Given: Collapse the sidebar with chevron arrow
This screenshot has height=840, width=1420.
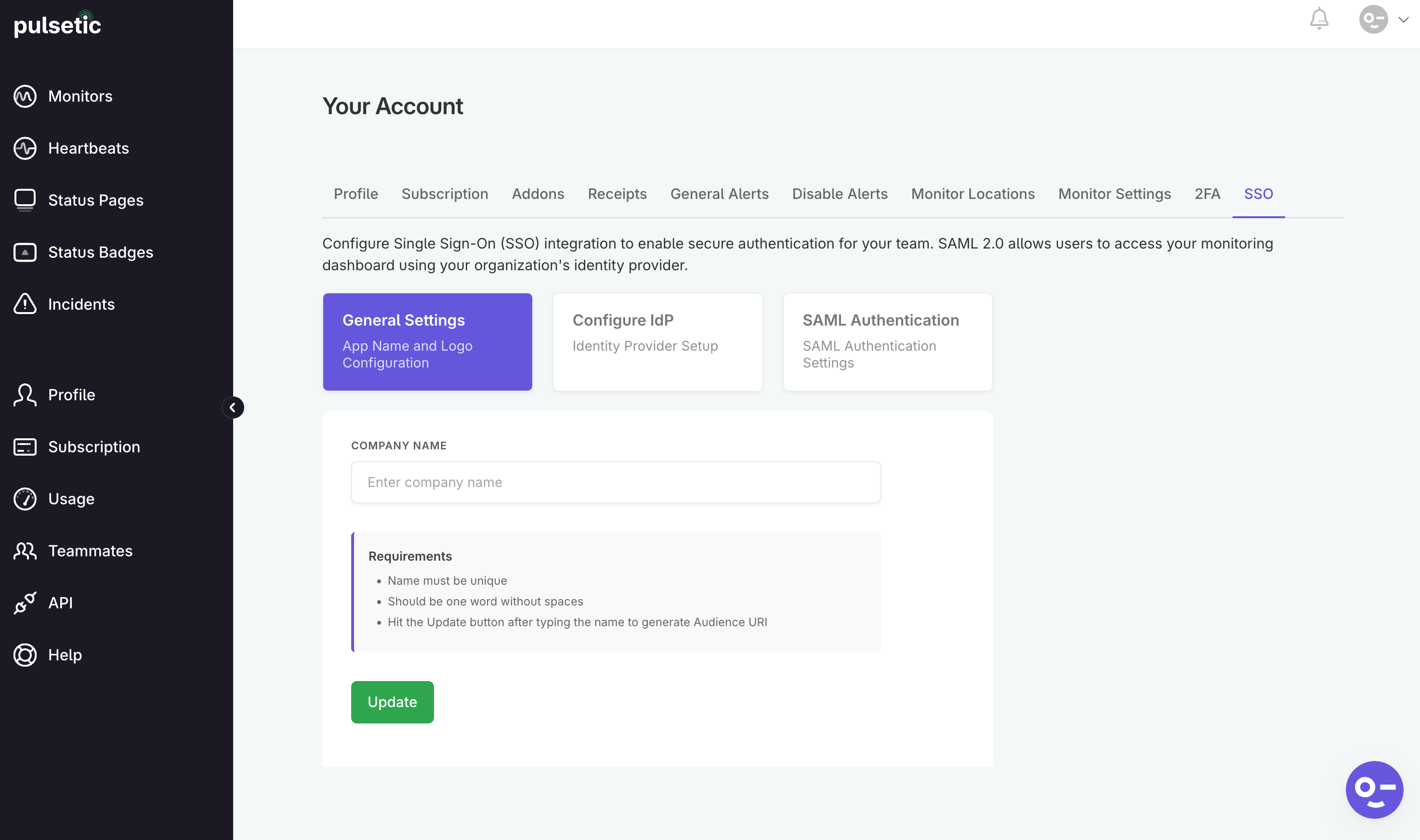Looking at the screenshot, I should coord(233,407).
